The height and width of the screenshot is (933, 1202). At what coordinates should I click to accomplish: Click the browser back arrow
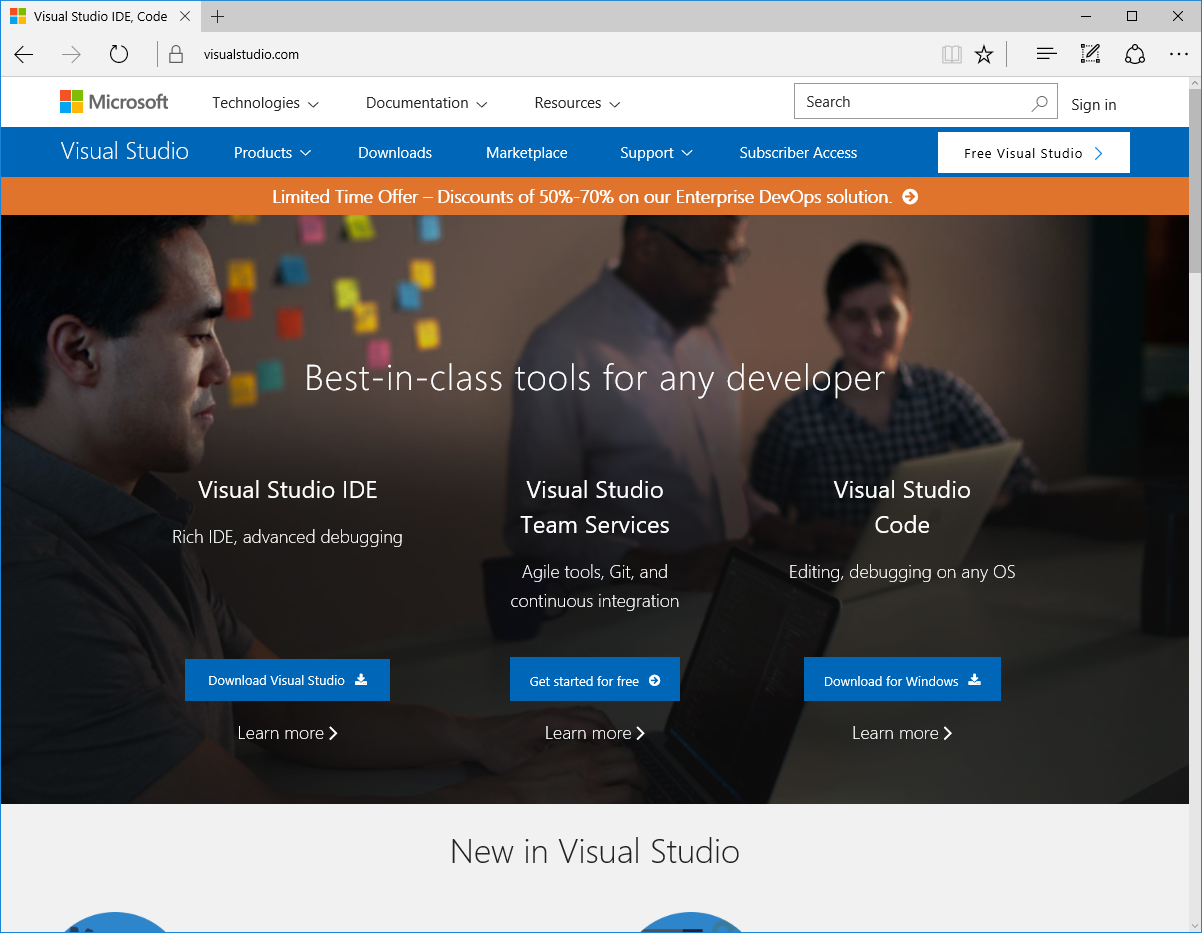[24, 54]
